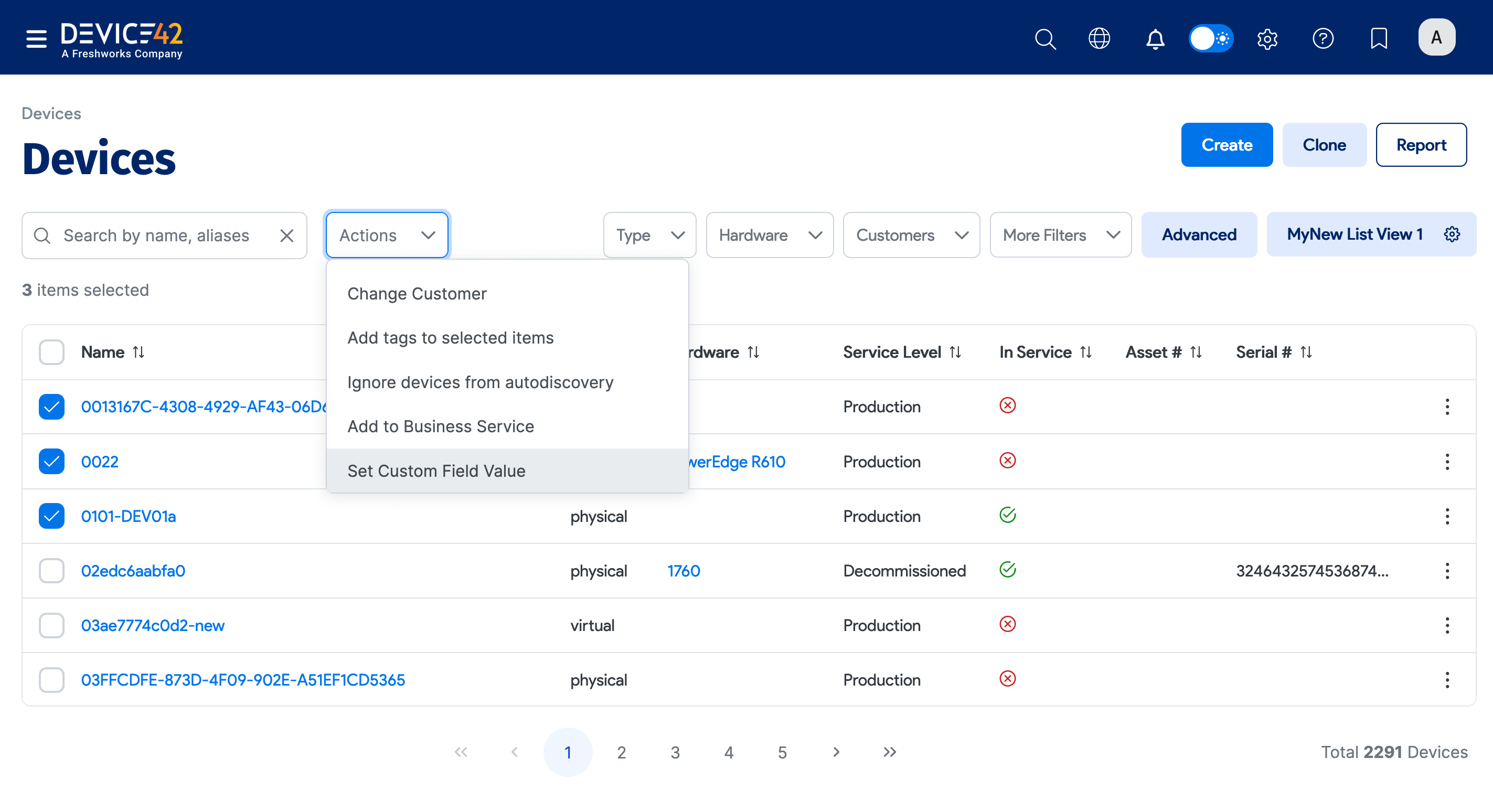This screenshot has width=1493, height=812.
Task: Open the notifications bell icon
Action: point(1154,38)
